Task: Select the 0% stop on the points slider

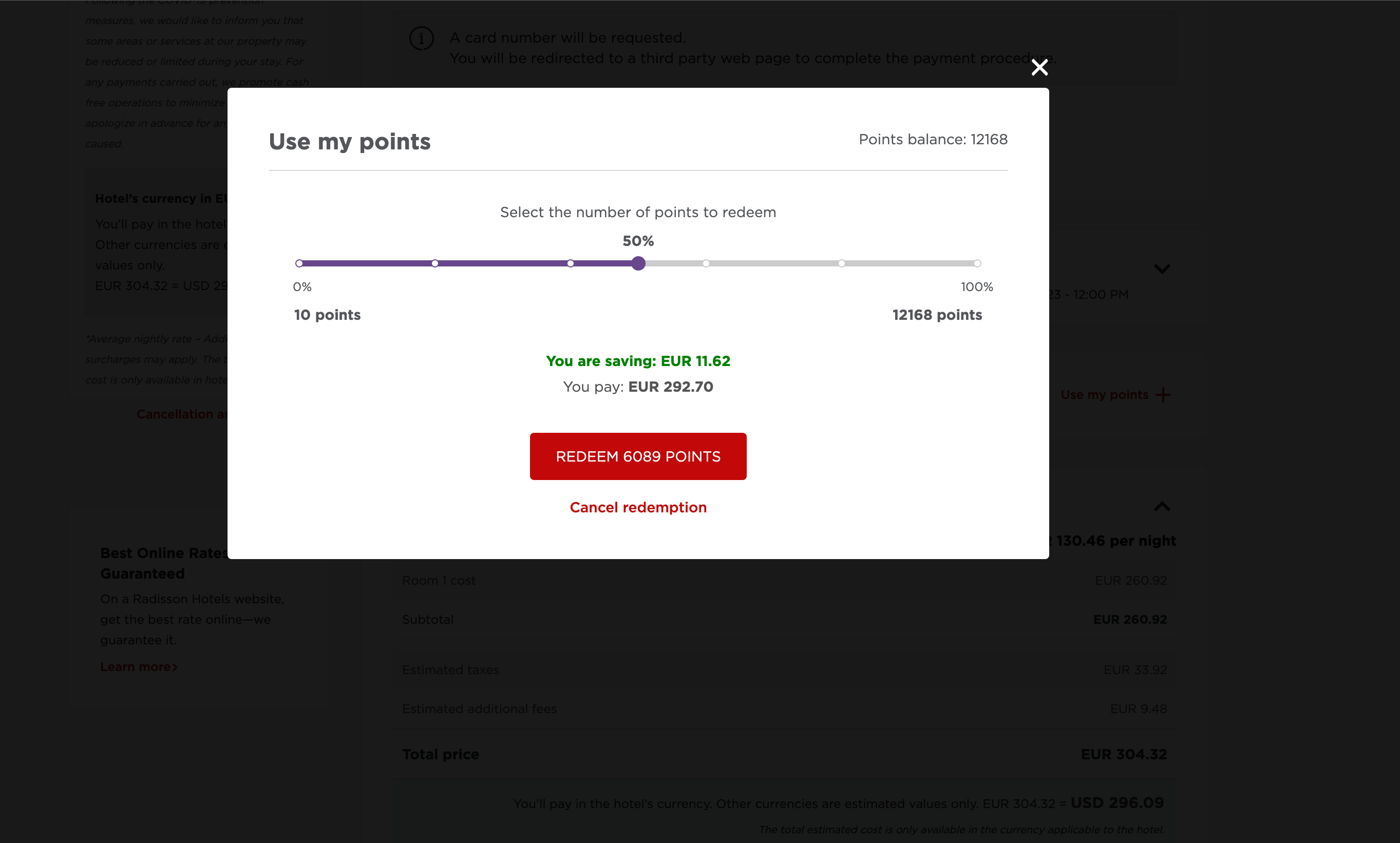Action: pyautogui.click(x=299, y=263)
